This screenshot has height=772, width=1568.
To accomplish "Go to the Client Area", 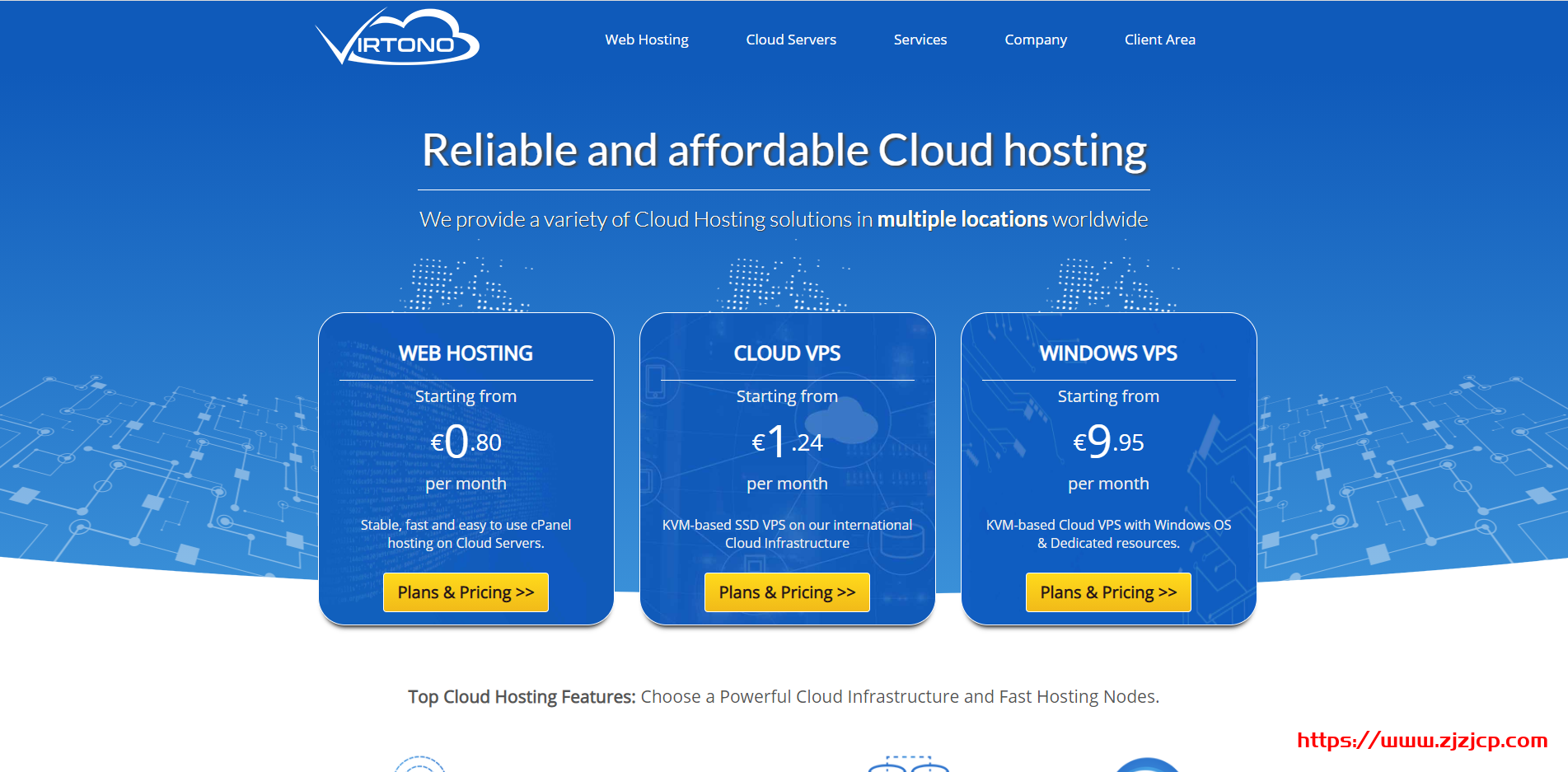I will 1159,40.
